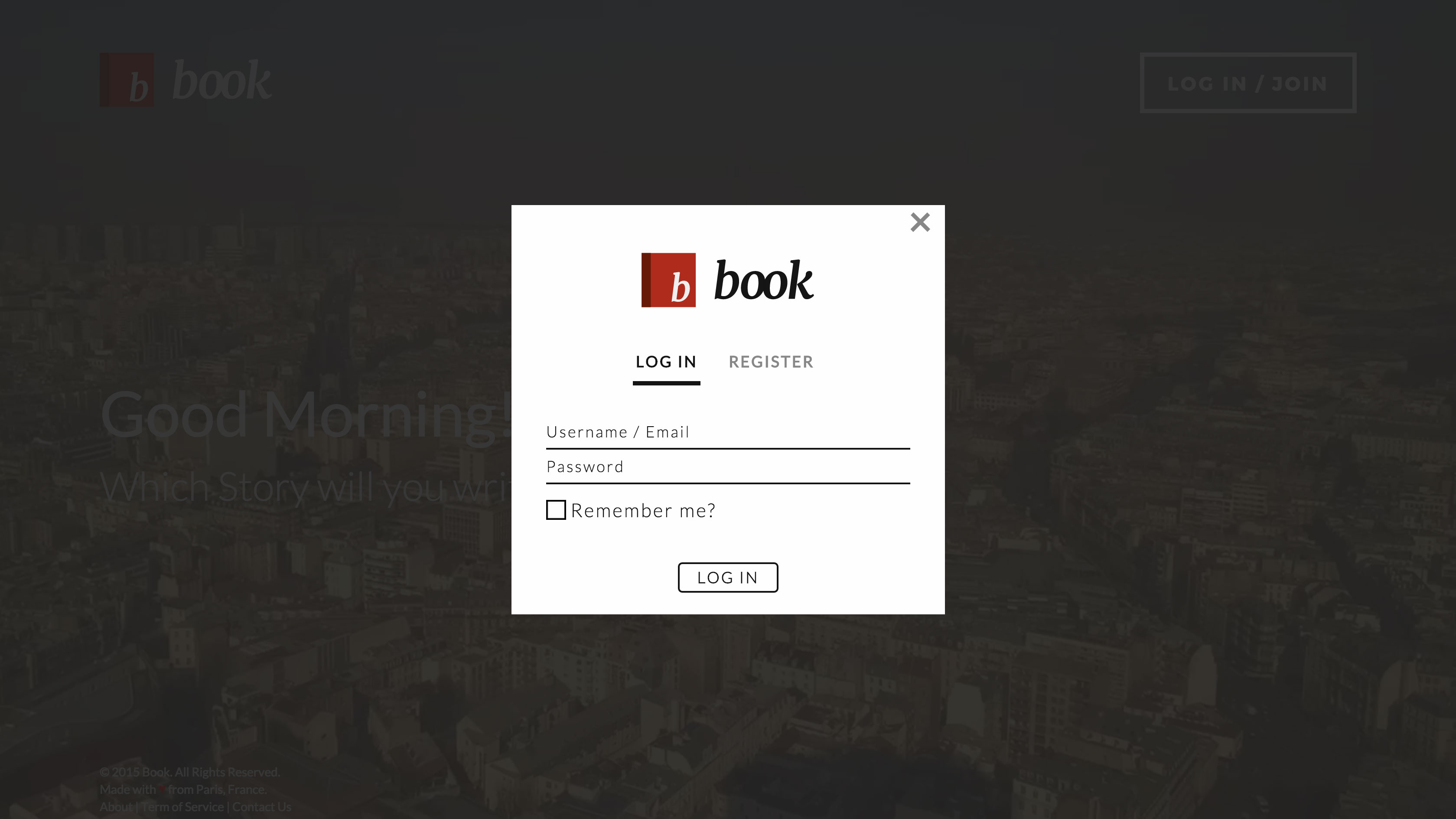Open the About footer link
Screen dimensions: 1456x819
[116, 807]
